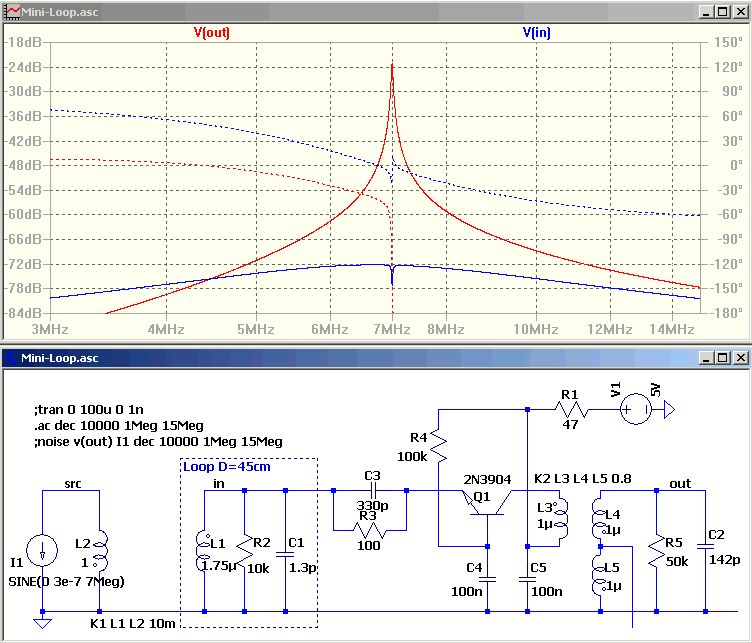Maximize the waveform plot window
Image resolution: width=752 pixels, height=643 pixels.
(x=723, y=12)
